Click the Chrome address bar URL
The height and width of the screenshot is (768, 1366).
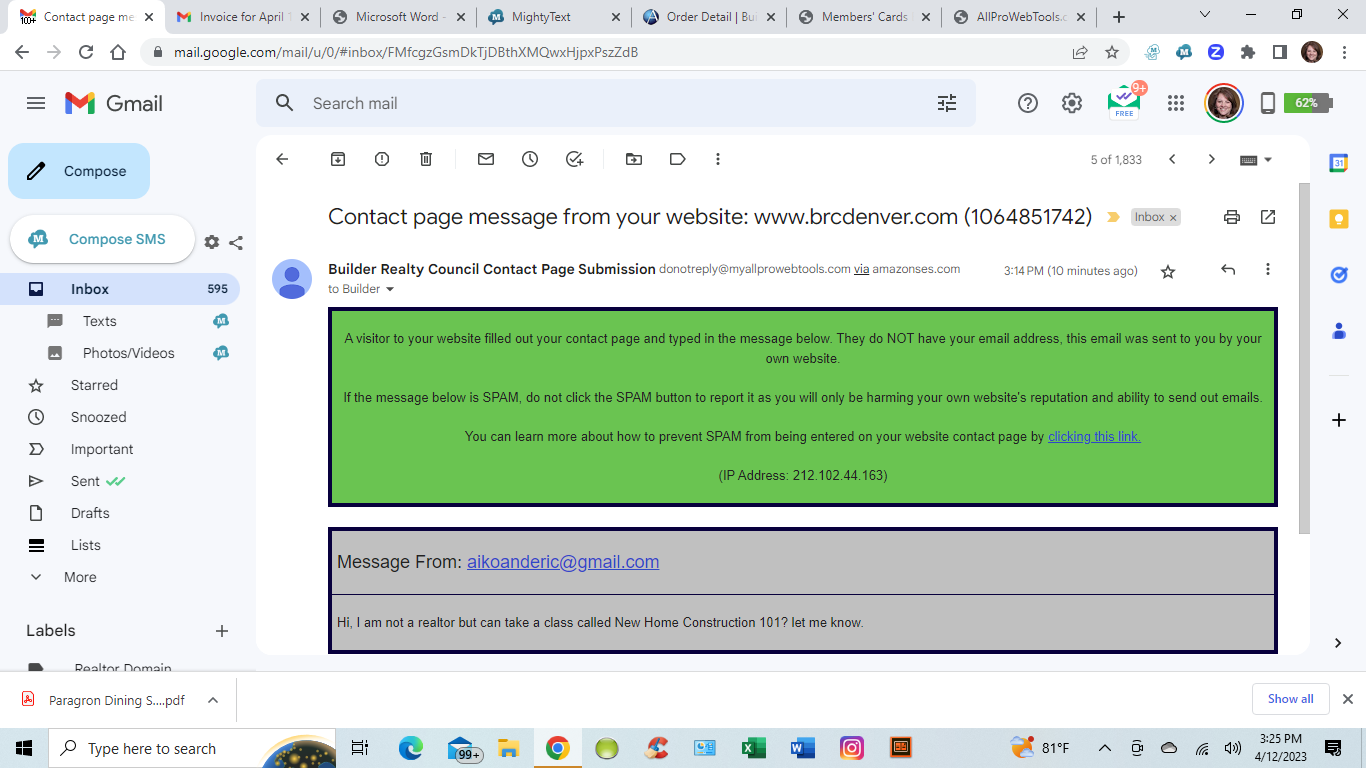tap(406, 53)
